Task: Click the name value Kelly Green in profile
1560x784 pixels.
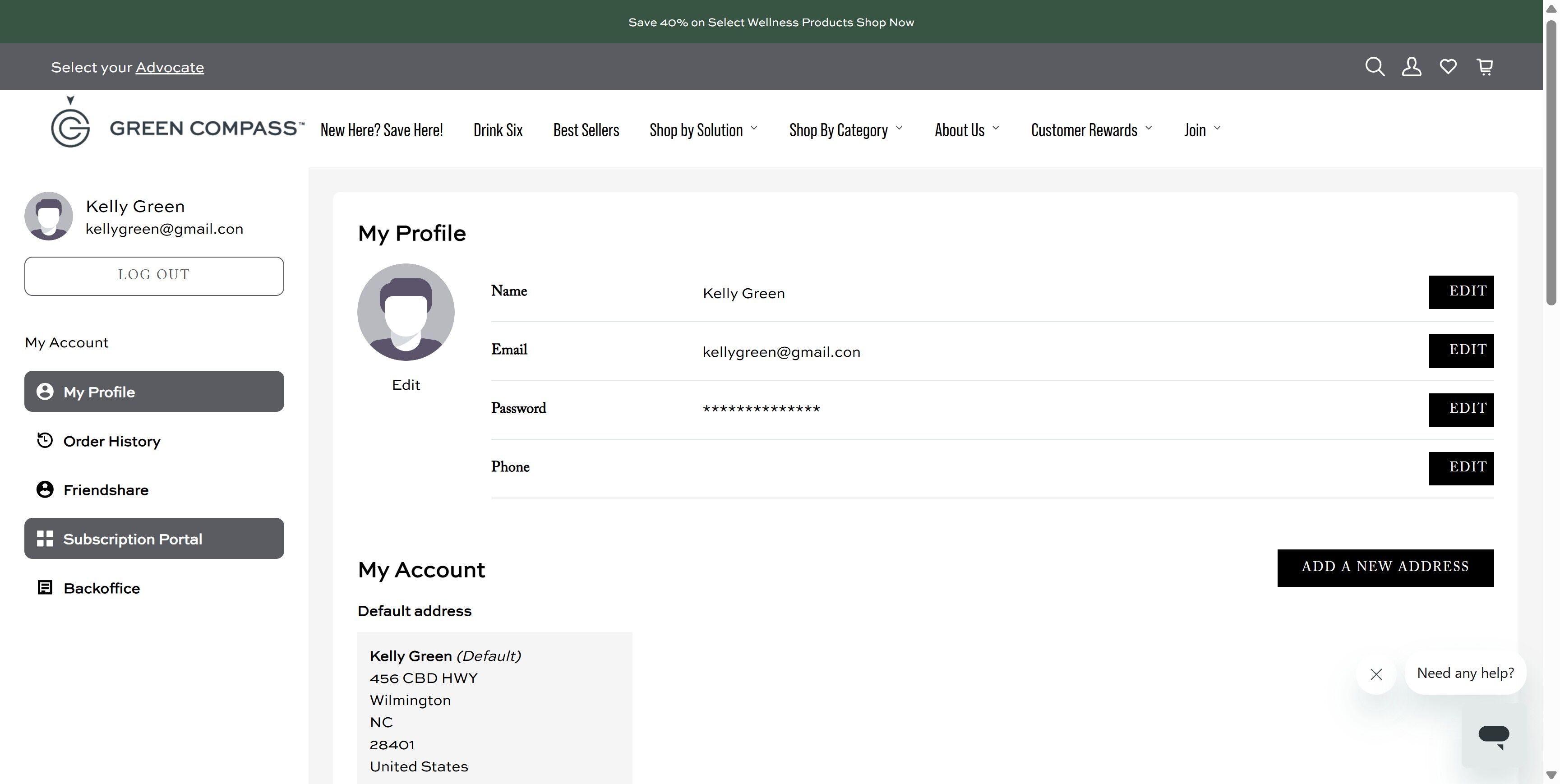Action: [743, 293]
